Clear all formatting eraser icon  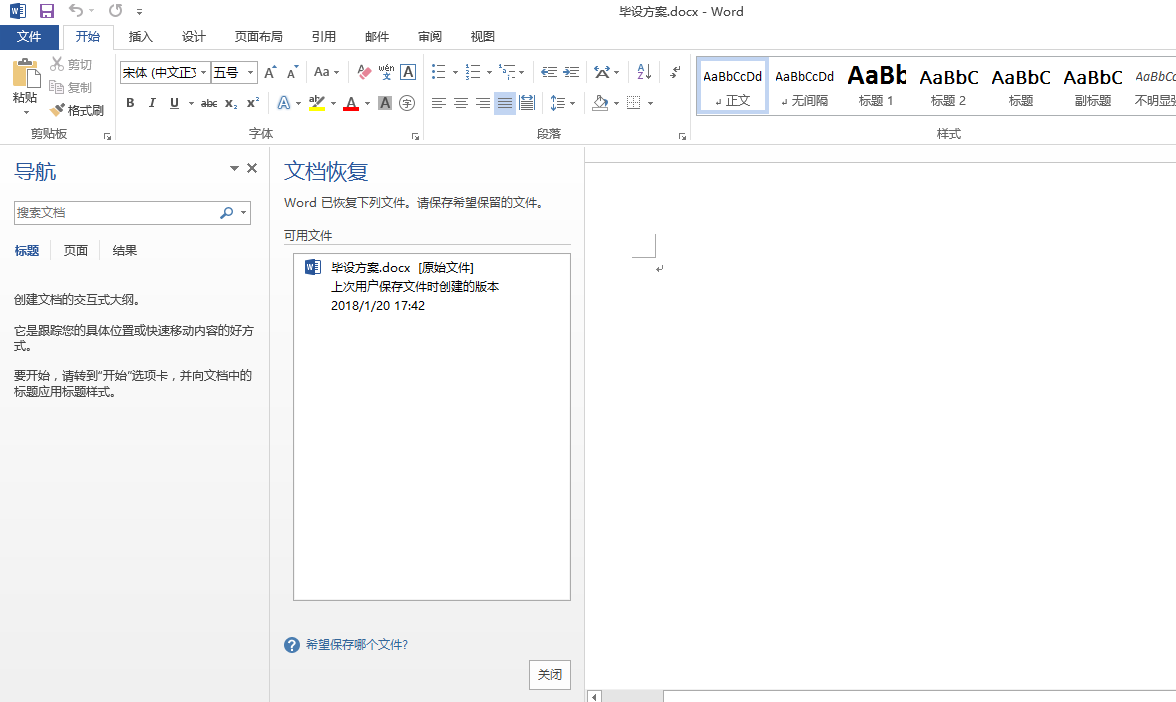[x=364, y=72]
